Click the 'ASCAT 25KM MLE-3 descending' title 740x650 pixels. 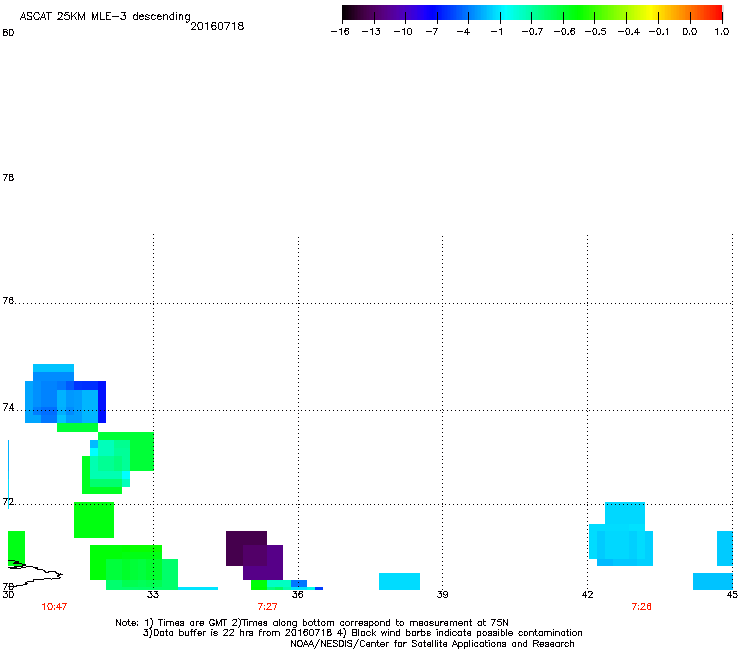pyautogui.click(x=105, y=16)
